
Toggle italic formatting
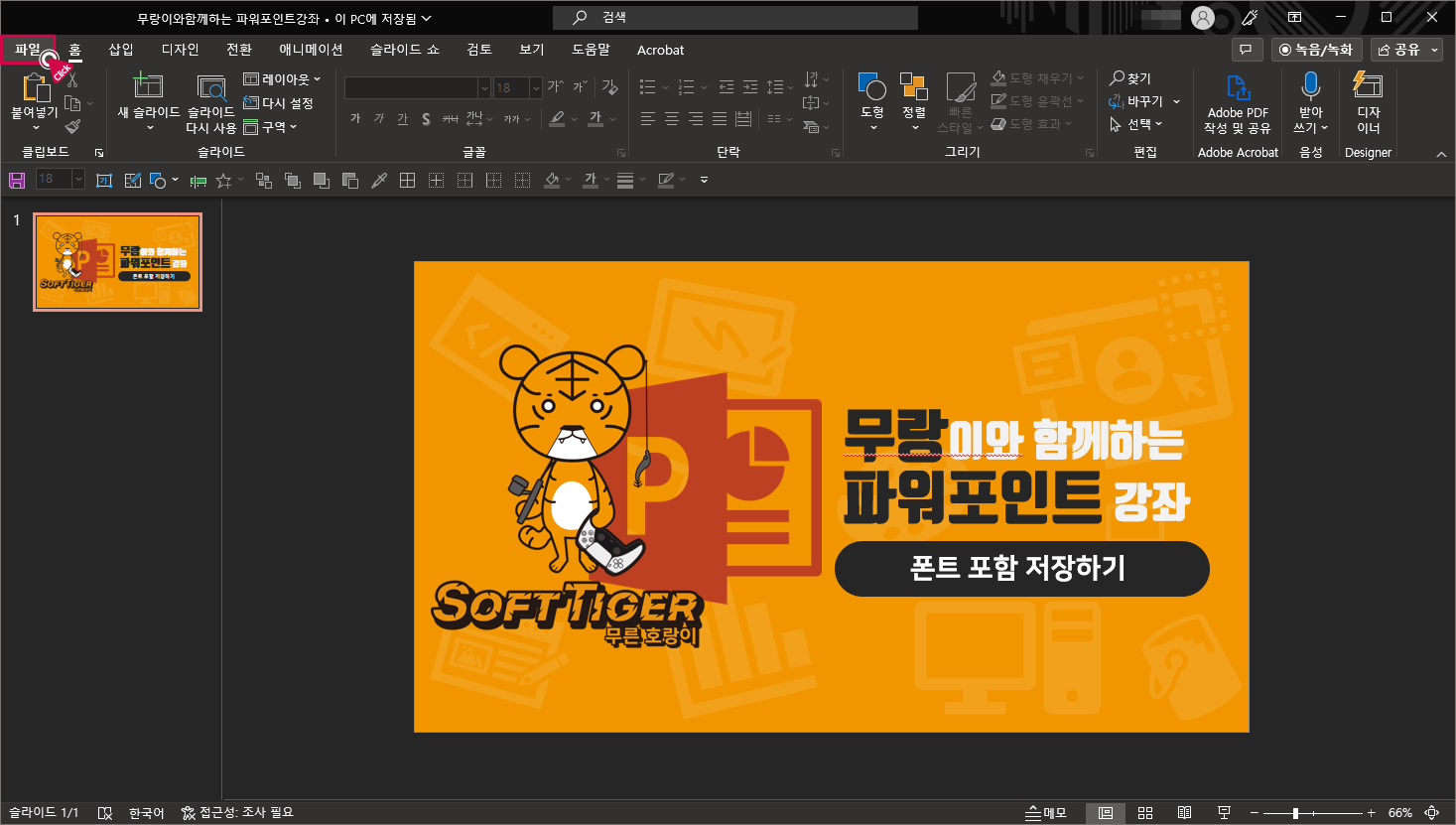(x=379, y=119)
